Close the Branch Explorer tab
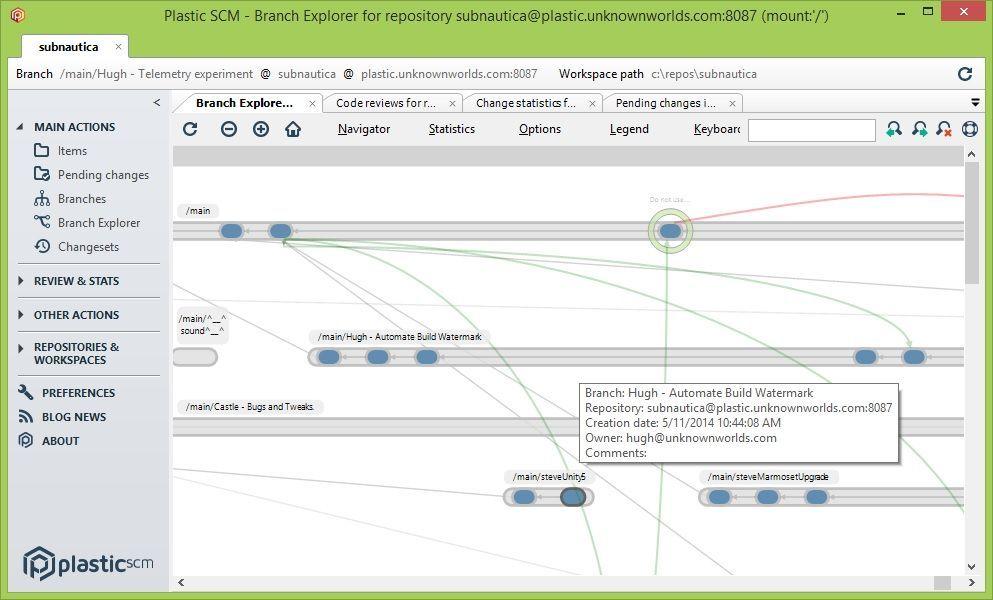Image resolution: width=993 pixels, height=600 pixels. click(x=312, y=103)
